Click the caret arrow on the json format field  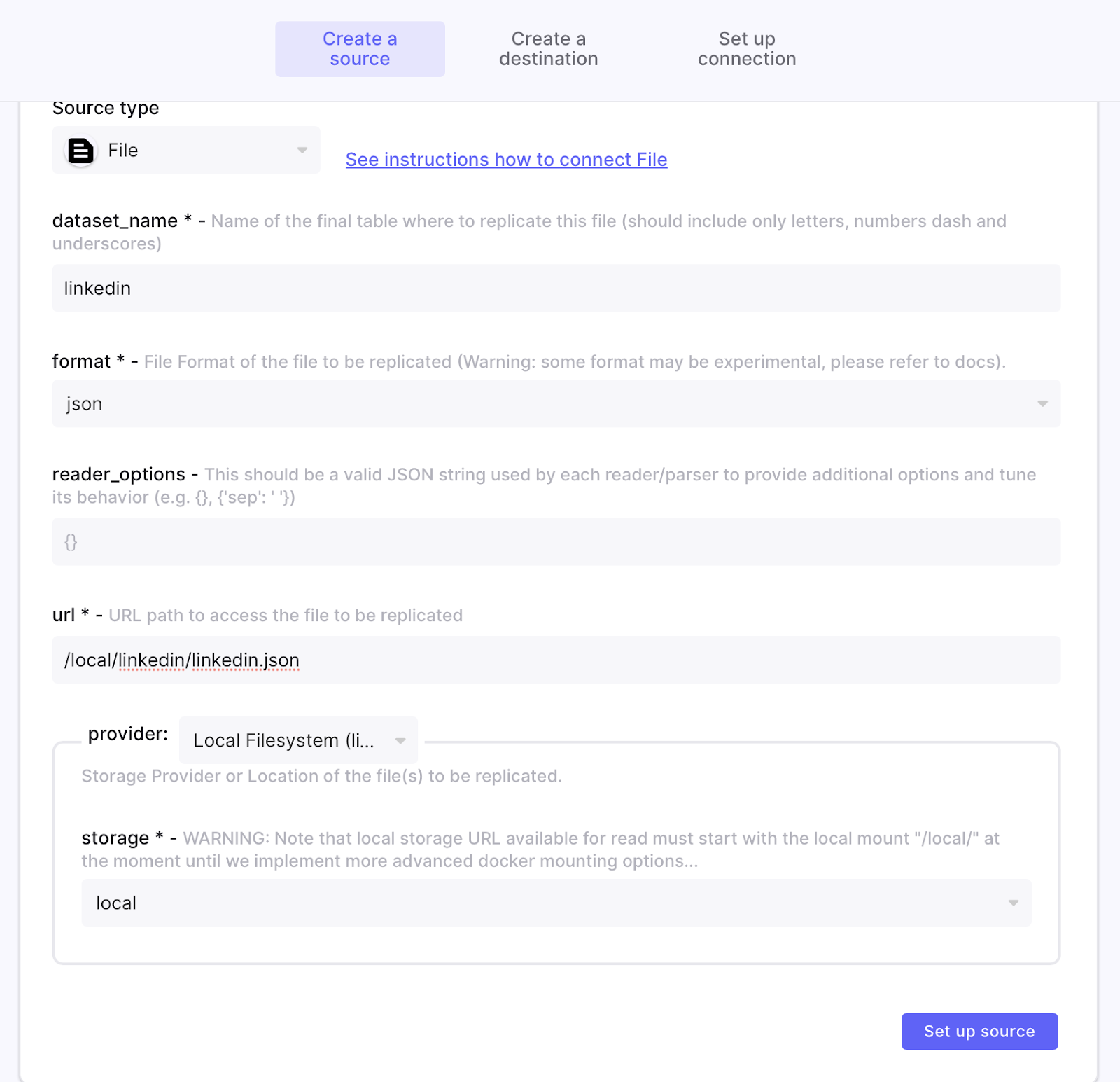(1042, 403)
